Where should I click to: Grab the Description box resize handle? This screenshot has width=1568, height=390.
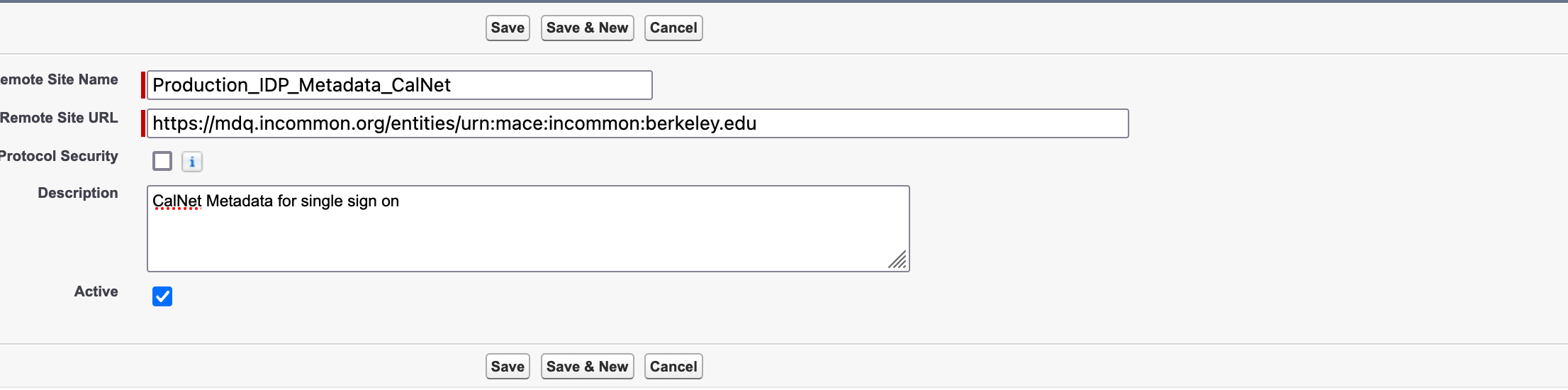pyautogui.click(x=897, y=260)
